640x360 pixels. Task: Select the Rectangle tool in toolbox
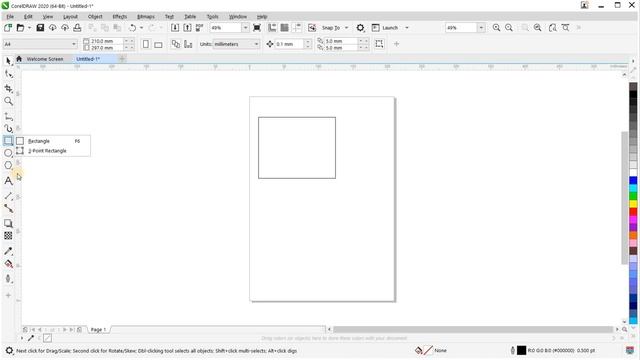[x=8, y=141]
